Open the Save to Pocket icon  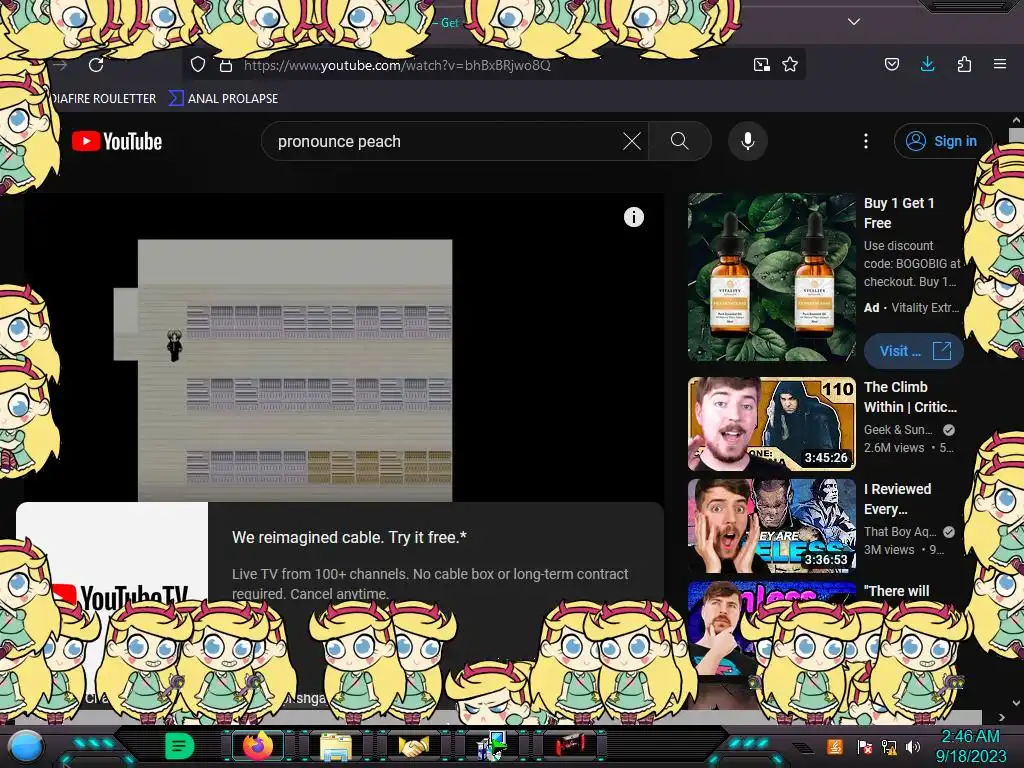point(891,64)
